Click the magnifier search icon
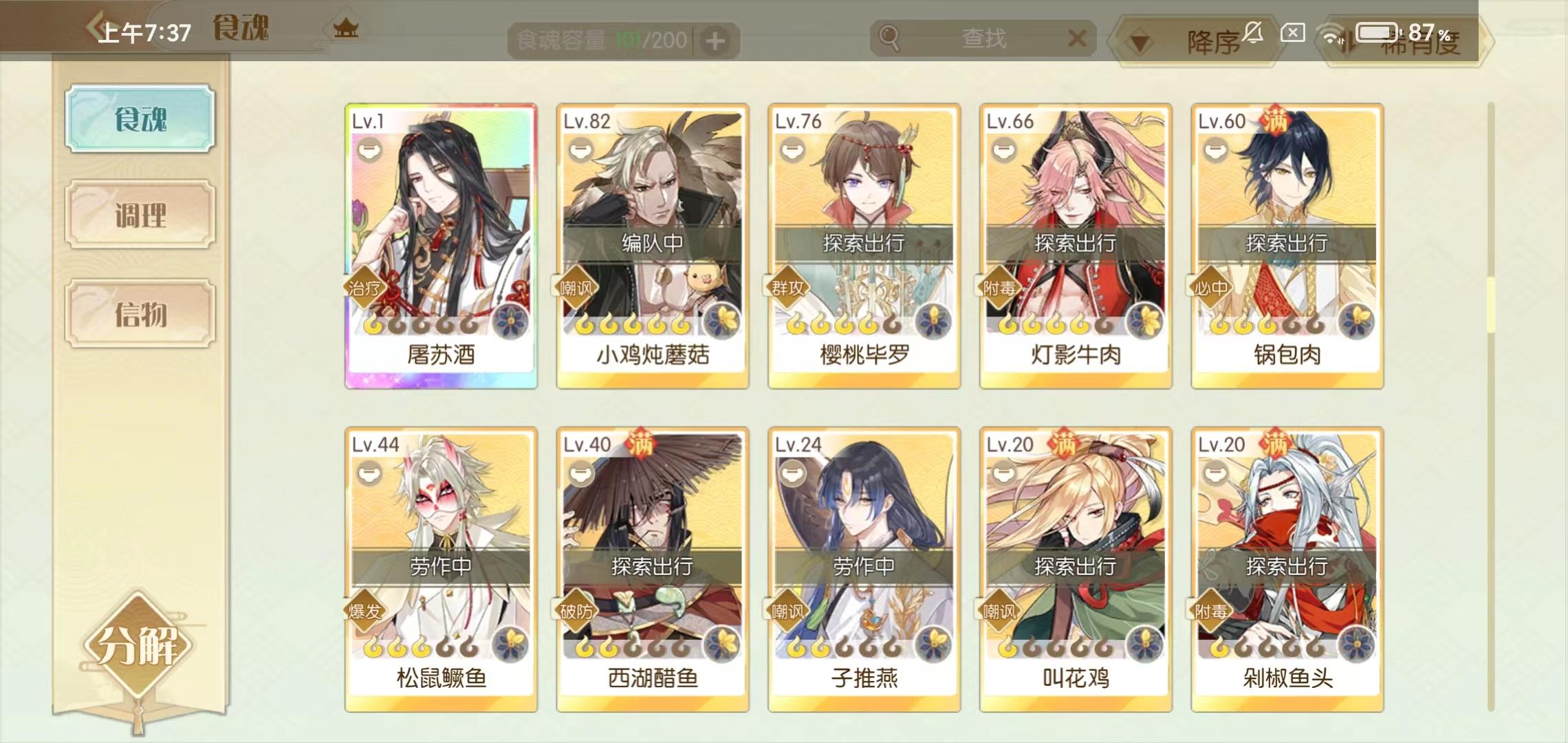1568x743 pixels. click(889, 39)
